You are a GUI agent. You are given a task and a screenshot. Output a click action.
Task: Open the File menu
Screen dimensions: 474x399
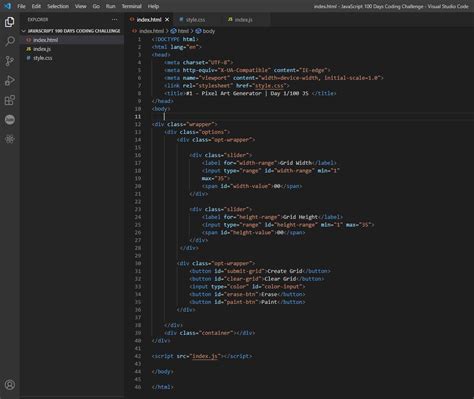[x=21, y=6]
